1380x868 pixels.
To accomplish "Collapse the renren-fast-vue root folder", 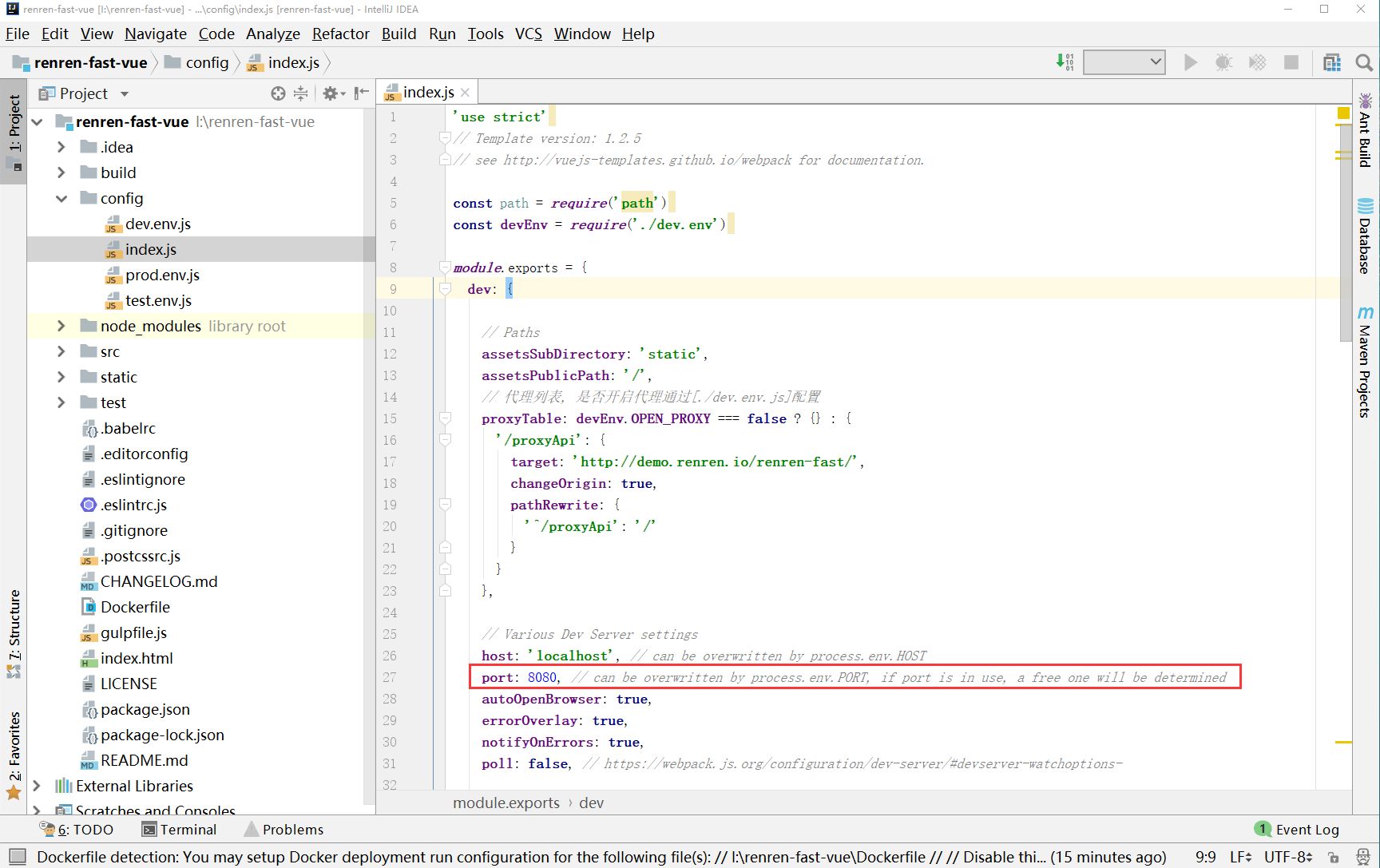I will [x=37, y=121].
